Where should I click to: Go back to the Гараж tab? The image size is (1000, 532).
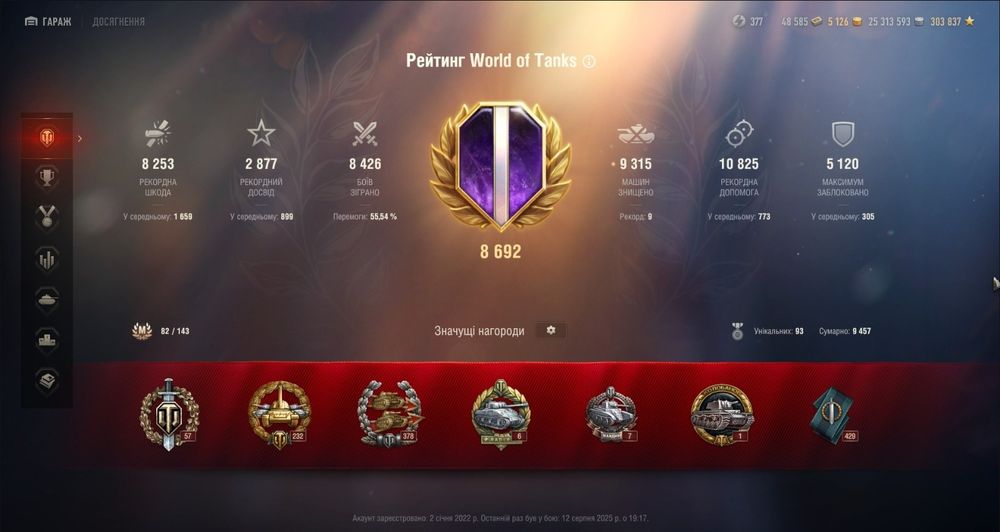point(48,22)
